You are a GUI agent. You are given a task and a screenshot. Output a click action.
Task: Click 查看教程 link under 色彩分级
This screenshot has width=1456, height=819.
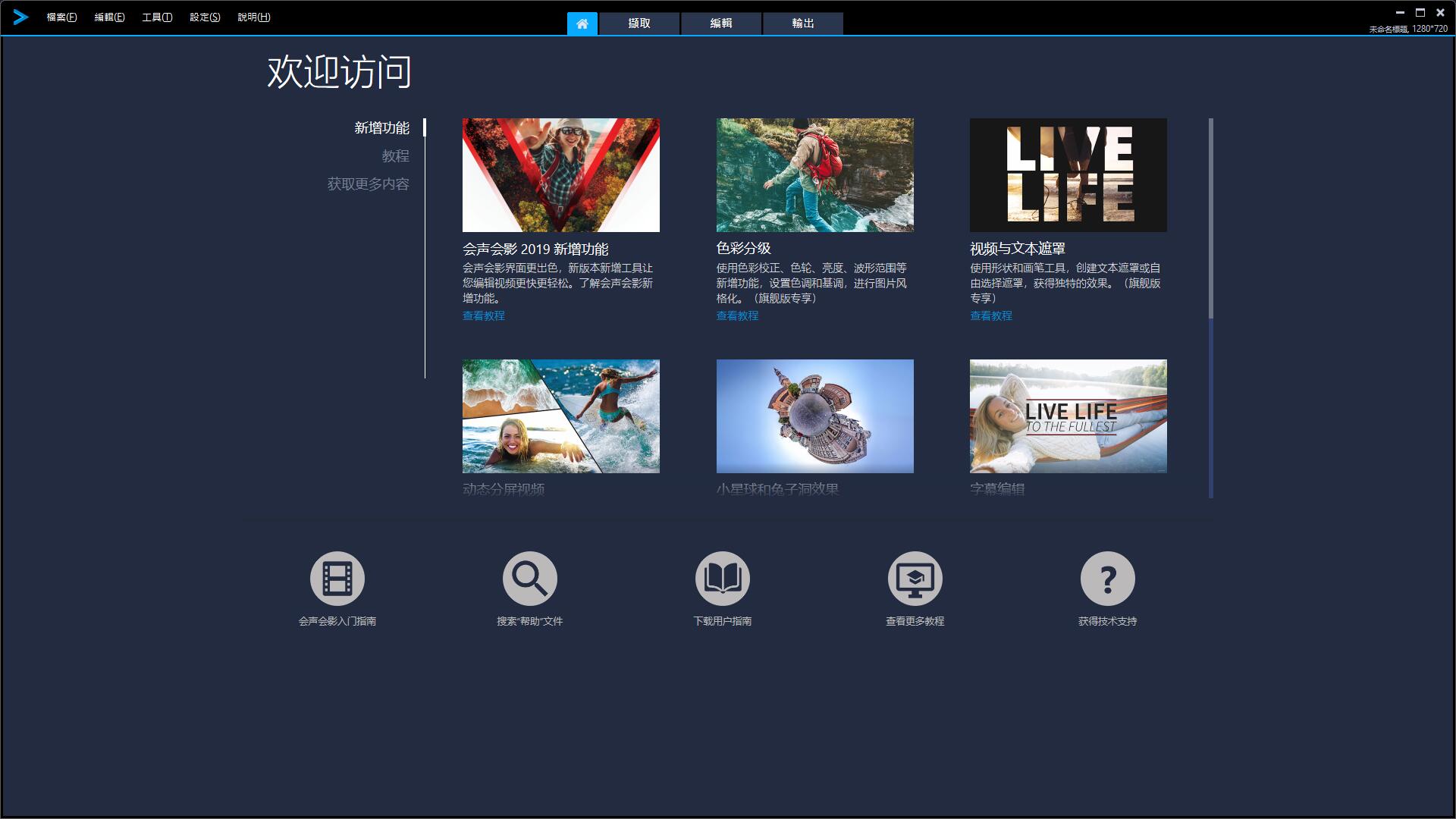[x=737, y=315]
